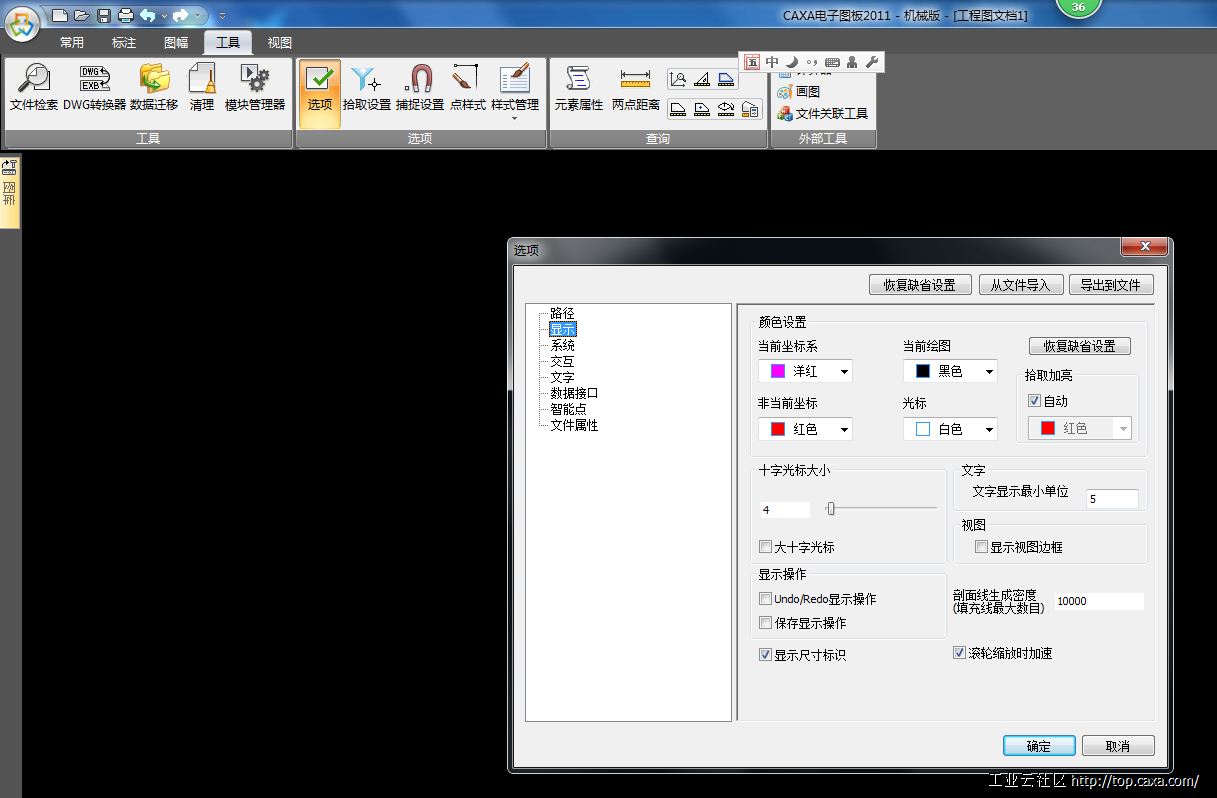Switch to the 视图 ribbon tab
The width and height of the screenshot is (1217, 798).
tap(280, 43)
